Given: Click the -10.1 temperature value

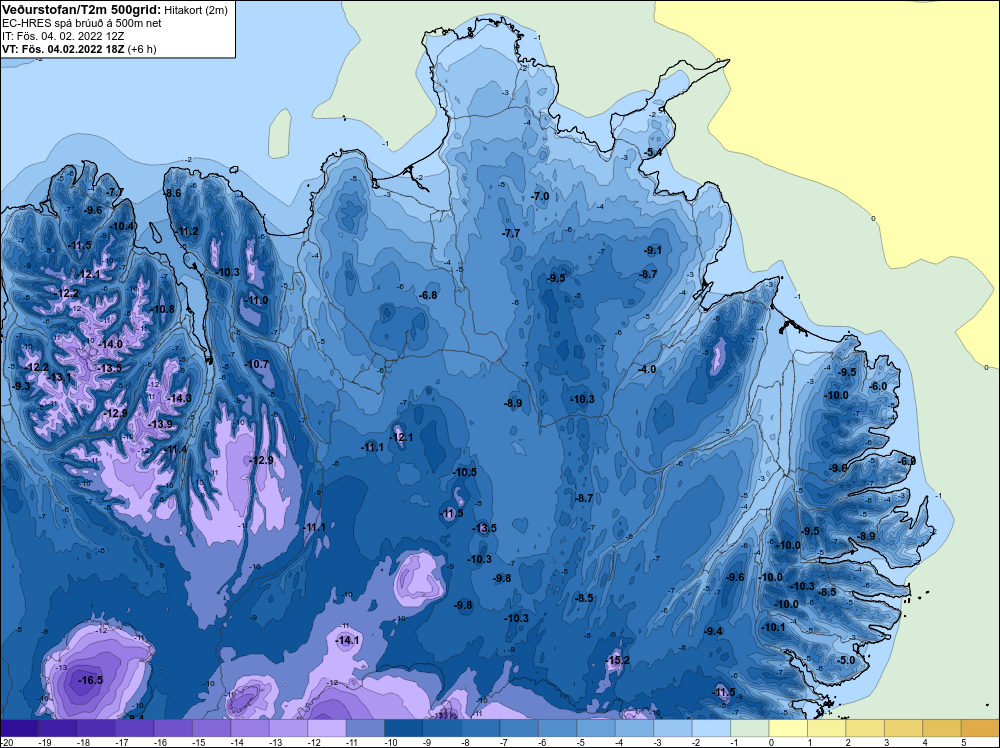Looking at the screenshot, I should 773,627.
